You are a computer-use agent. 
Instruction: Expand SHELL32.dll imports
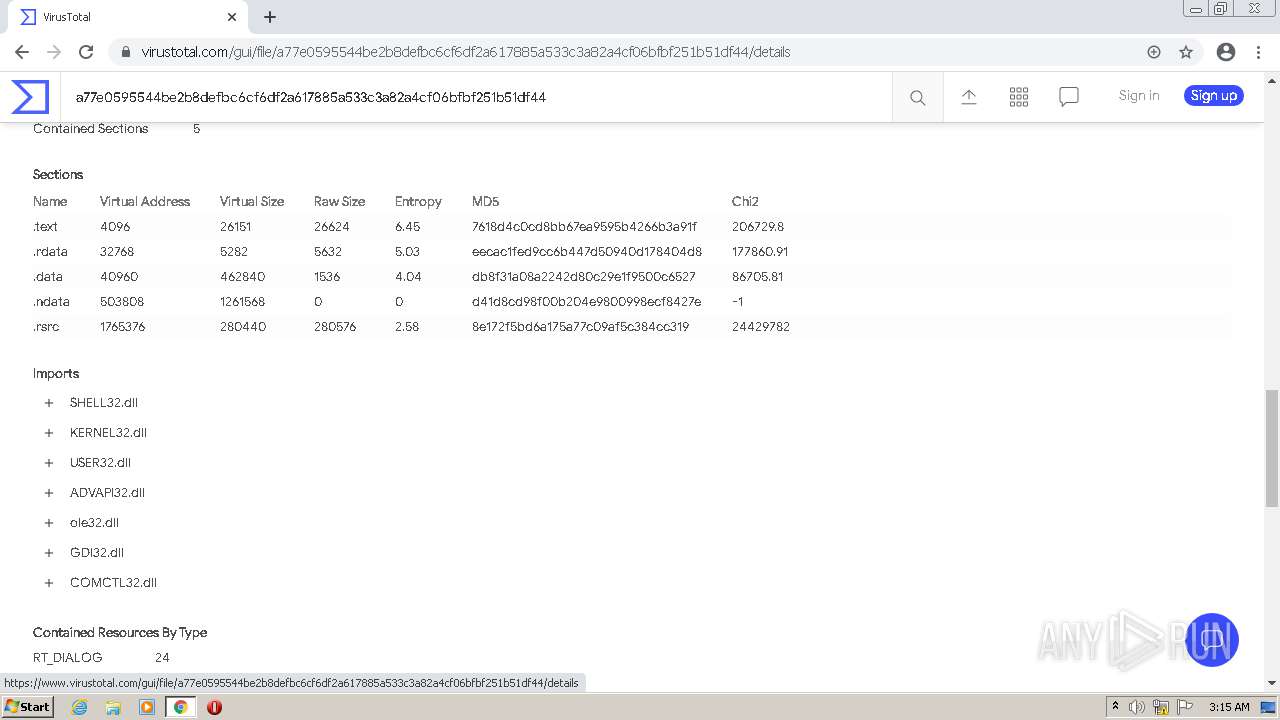pos(49,403)
